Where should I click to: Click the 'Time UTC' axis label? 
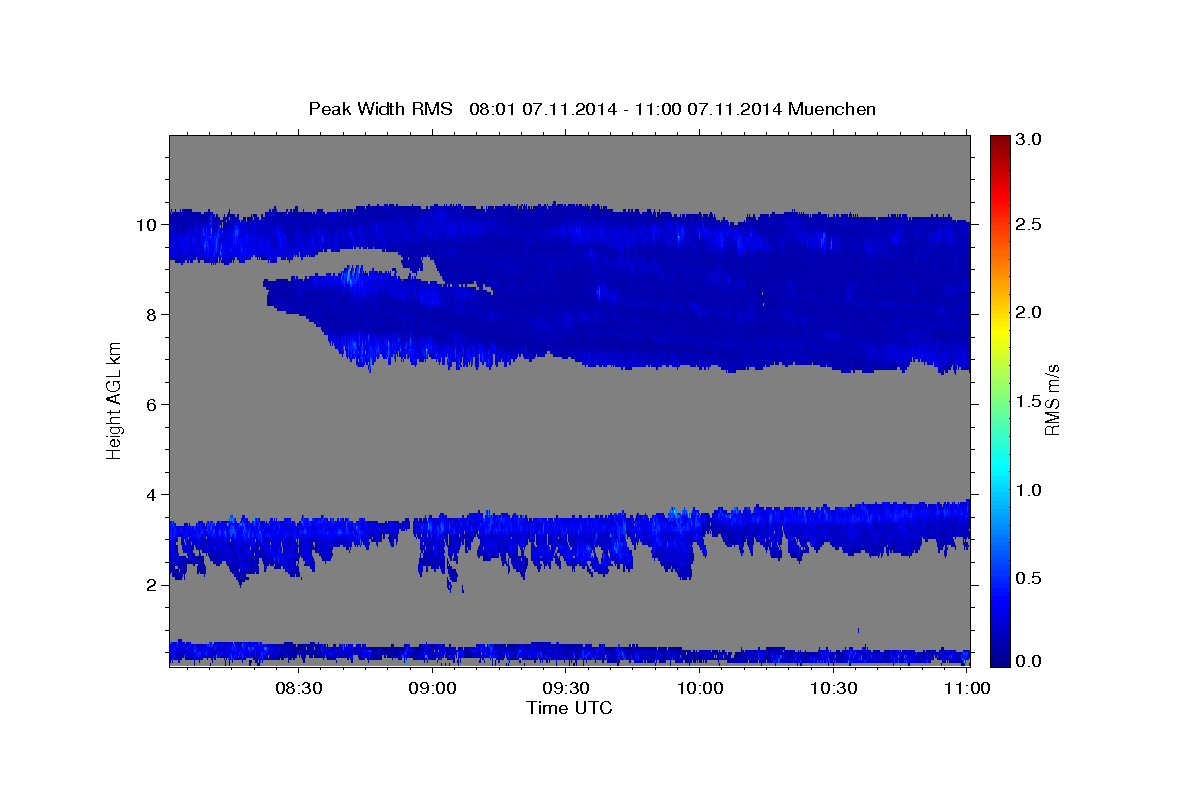(569, 708)
